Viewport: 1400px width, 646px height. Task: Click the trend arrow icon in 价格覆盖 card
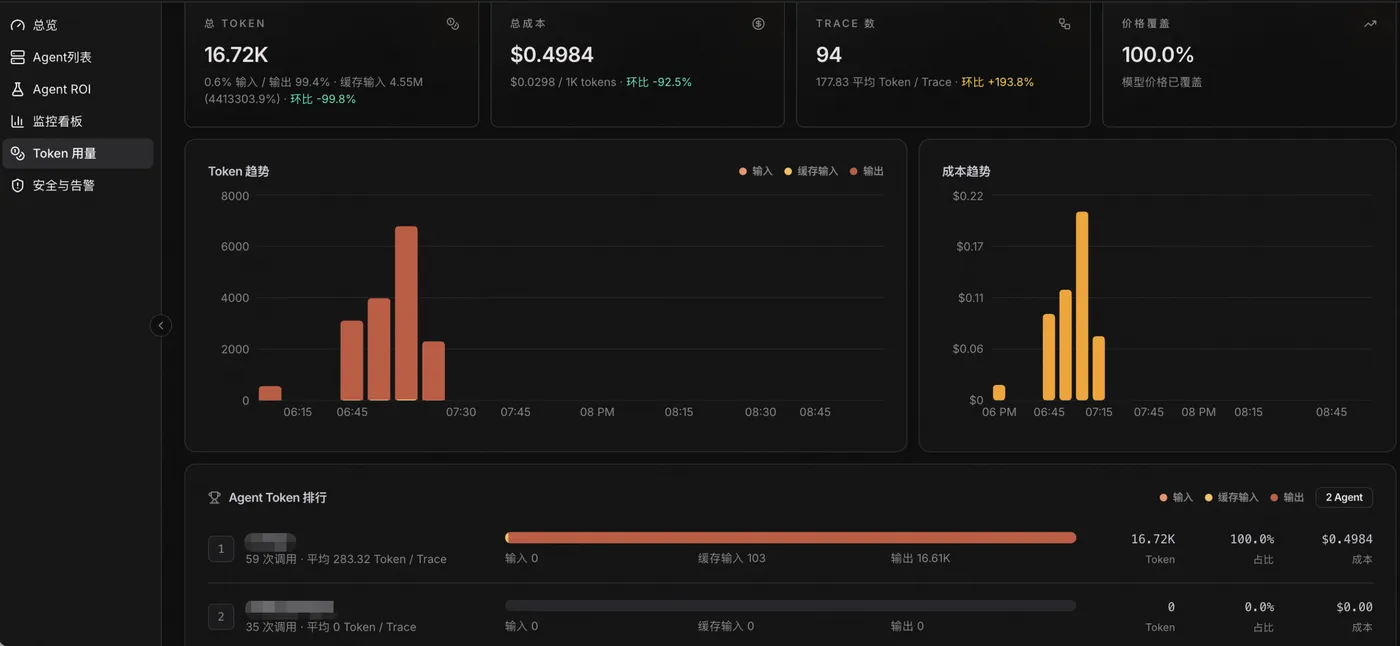pos(1370,23)
